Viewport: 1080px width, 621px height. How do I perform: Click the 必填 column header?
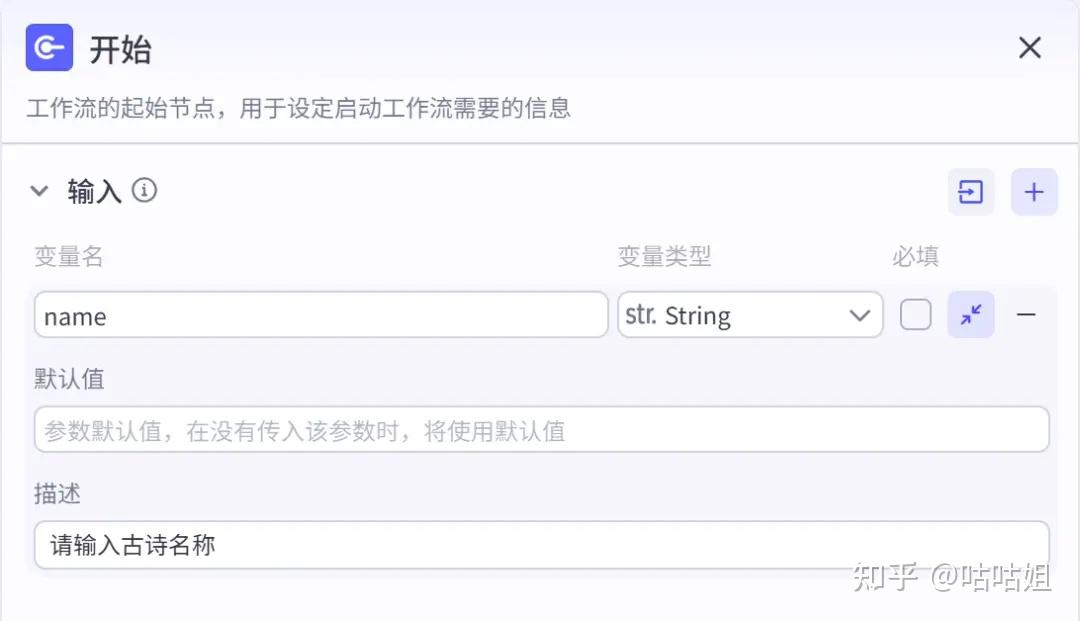pyautogui.click(x=915, y=257)
